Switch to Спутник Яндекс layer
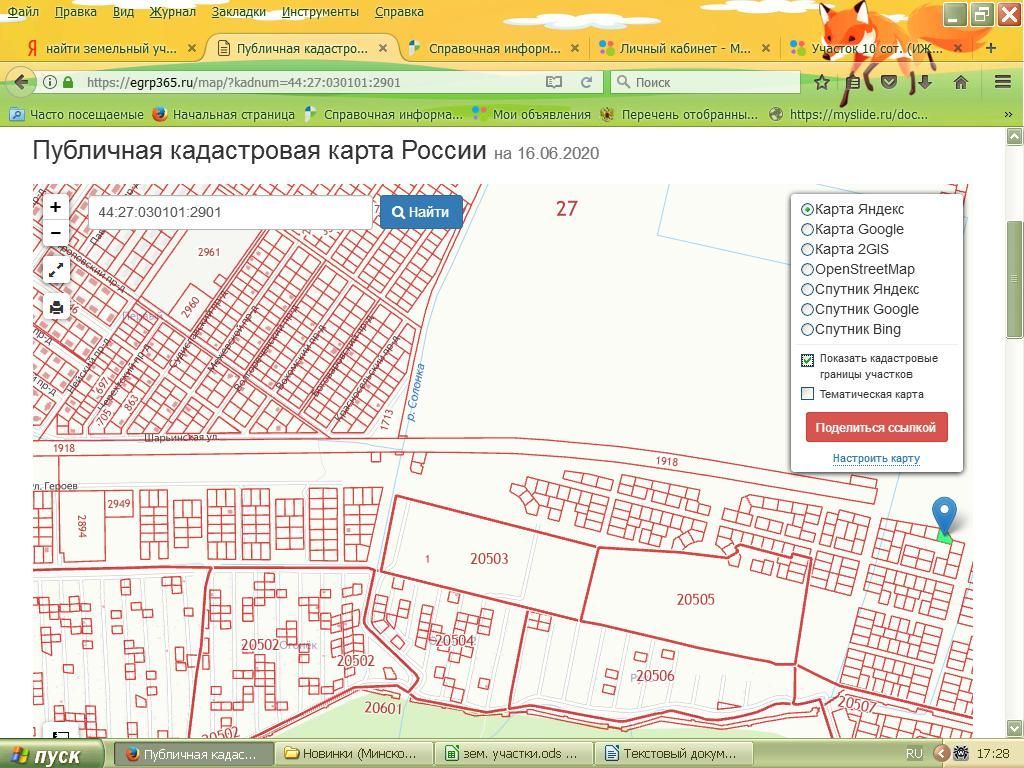Image resolution: width=1024 pixels, height=768 pixels. click(x=807, y=289)
